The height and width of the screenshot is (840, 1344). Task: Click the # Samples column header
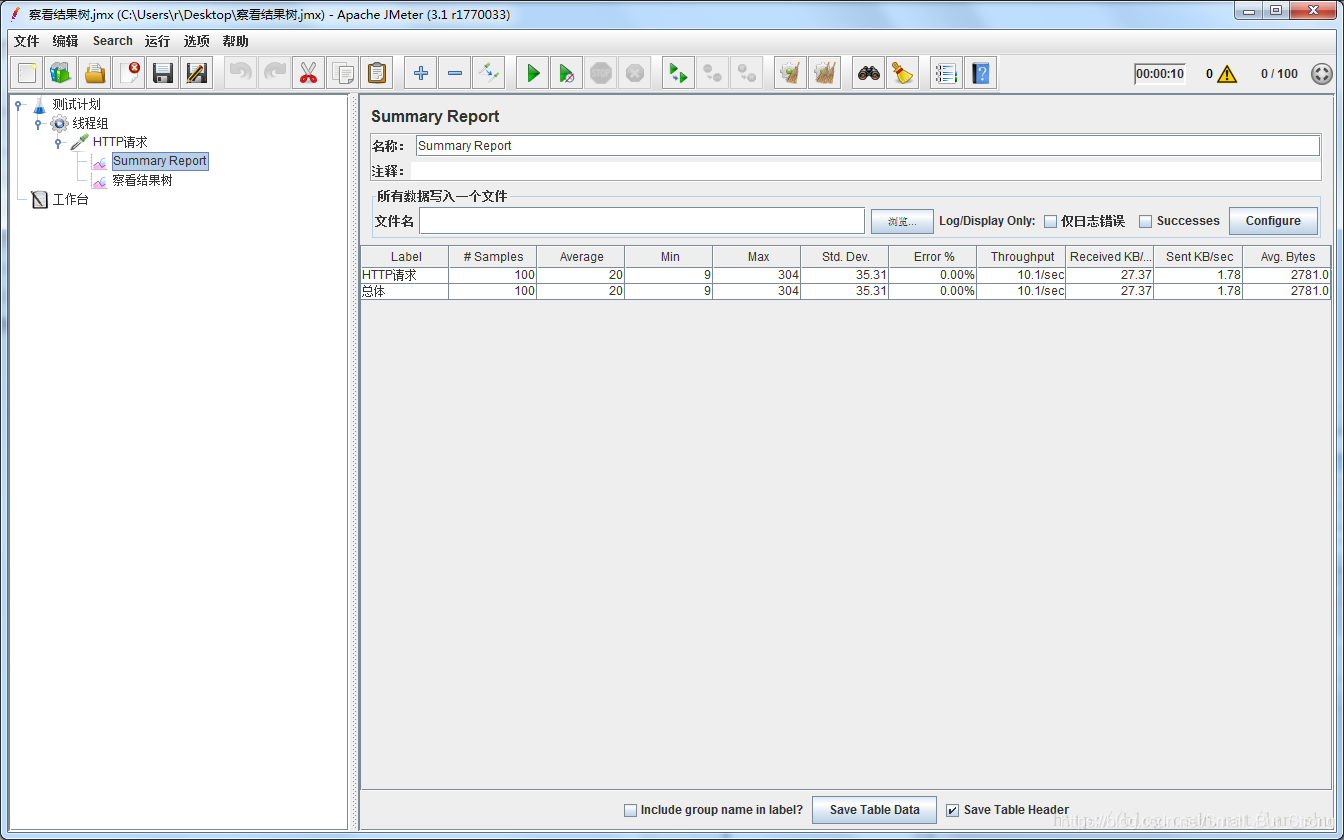[493, 257]
